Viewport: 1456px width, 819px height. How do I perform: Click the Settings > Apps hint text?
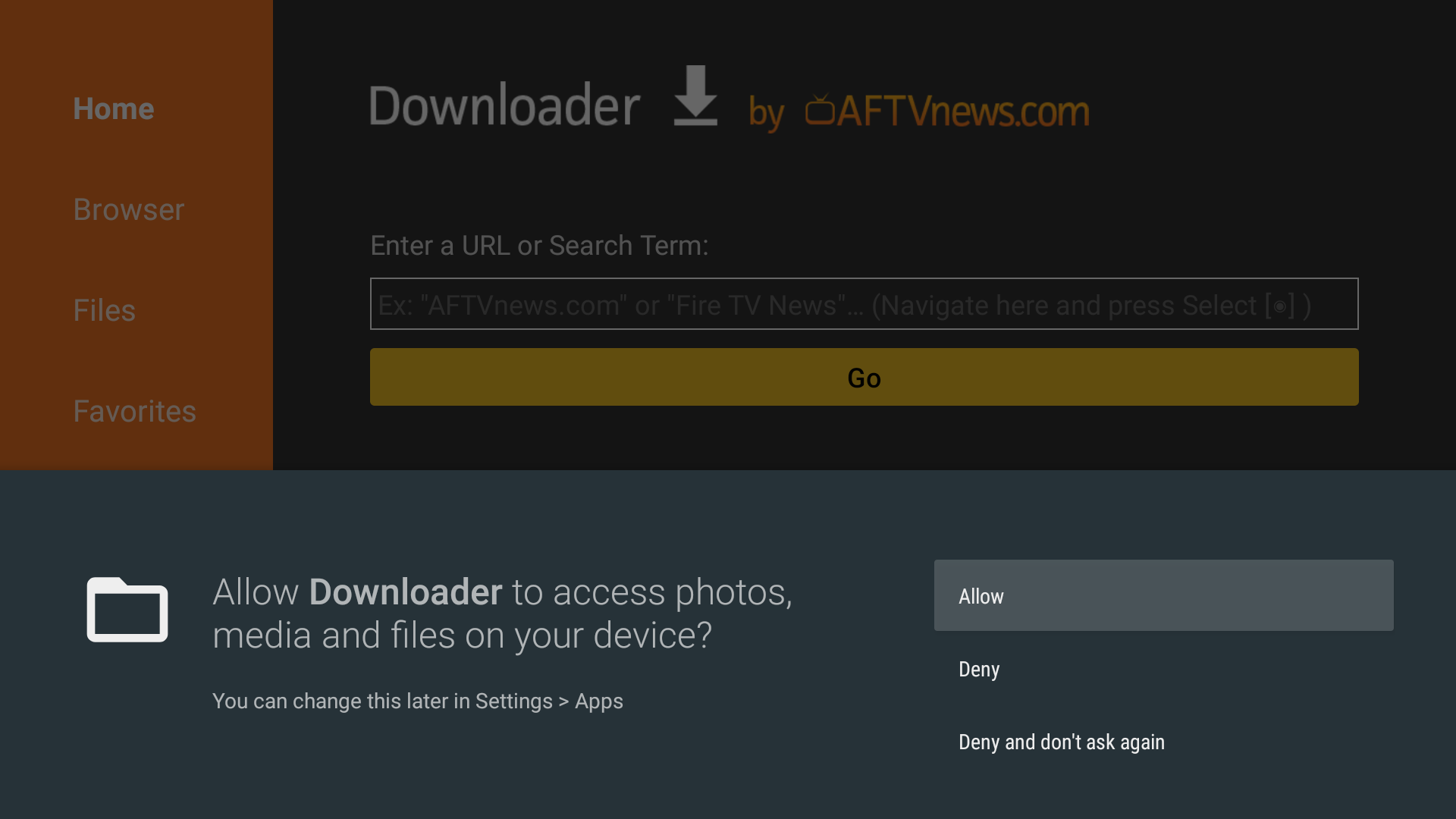pyautogui.click(x=418, y=701)
